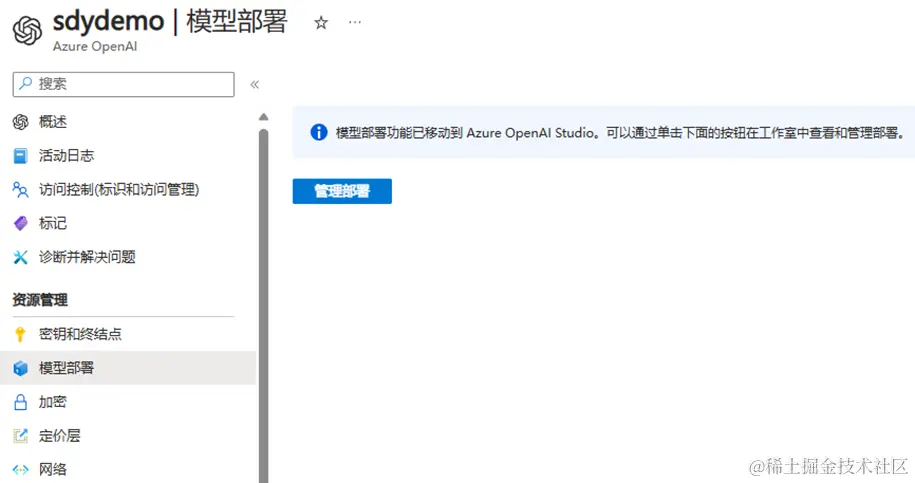Select 模型部署 in the sidebar
The width and height of the screenshot is (915, 483).
coord(128,368)
